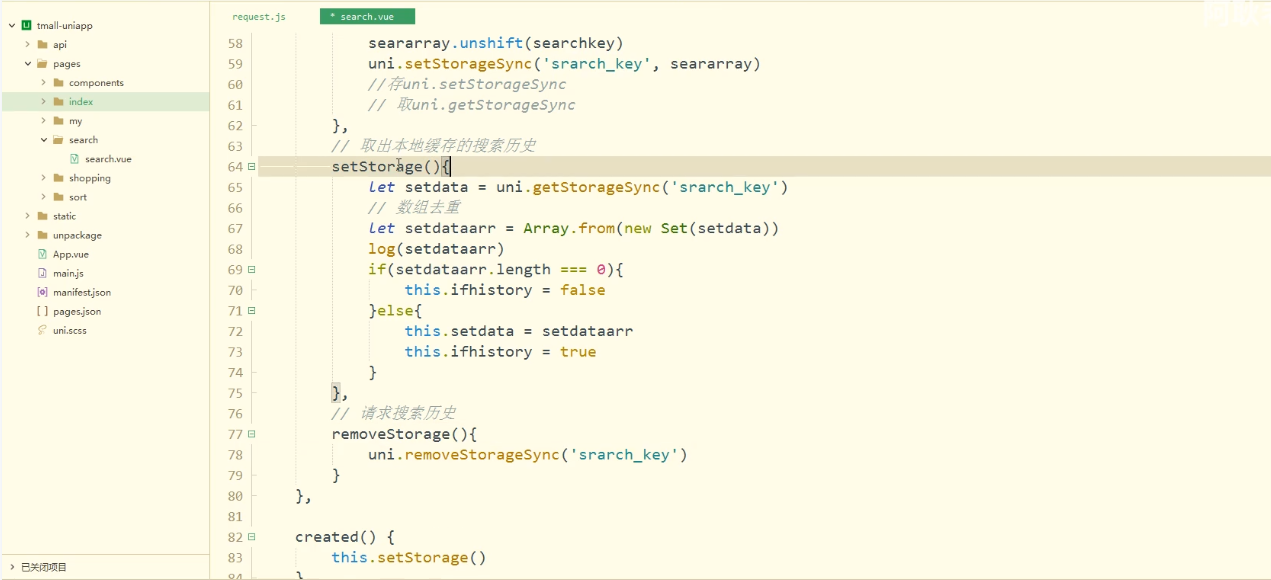Click the my folder icon

click(x=58, y=120)
